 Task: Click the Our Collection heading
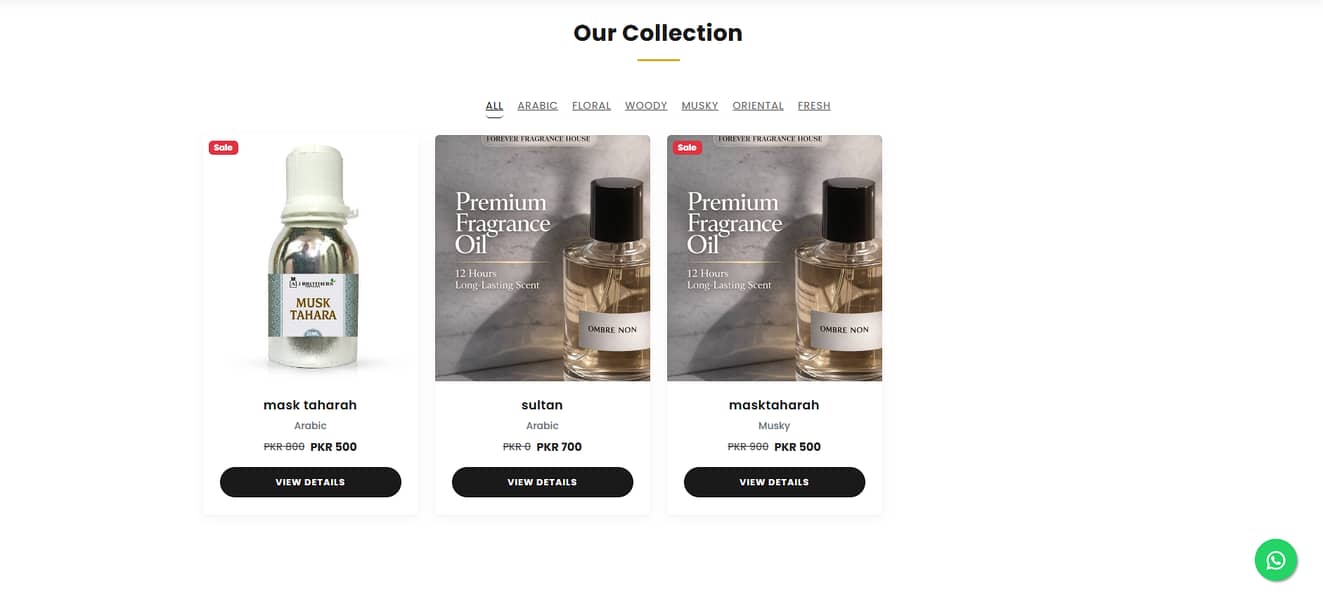(658, 33)
